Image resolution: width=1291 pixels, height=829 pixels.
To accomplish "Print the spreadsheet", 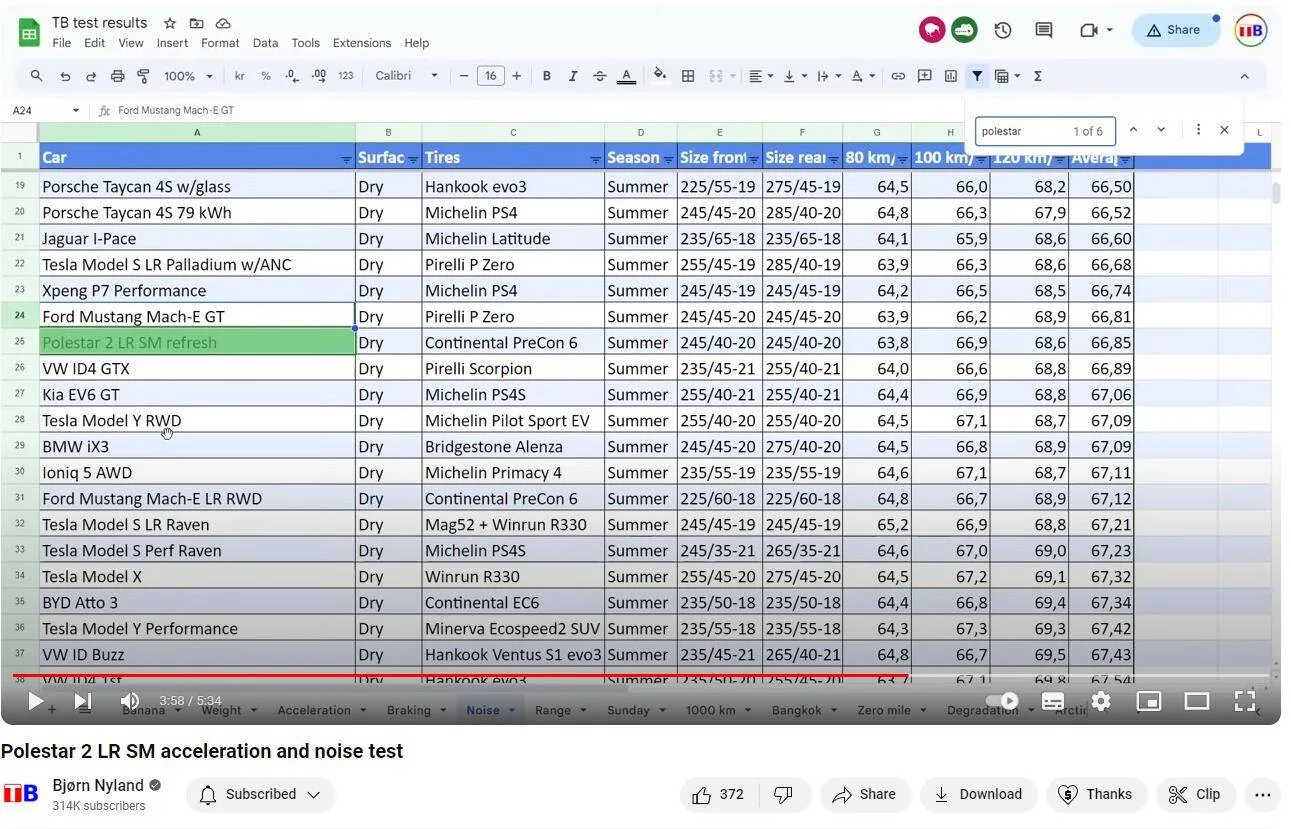I will coord(117,76).
